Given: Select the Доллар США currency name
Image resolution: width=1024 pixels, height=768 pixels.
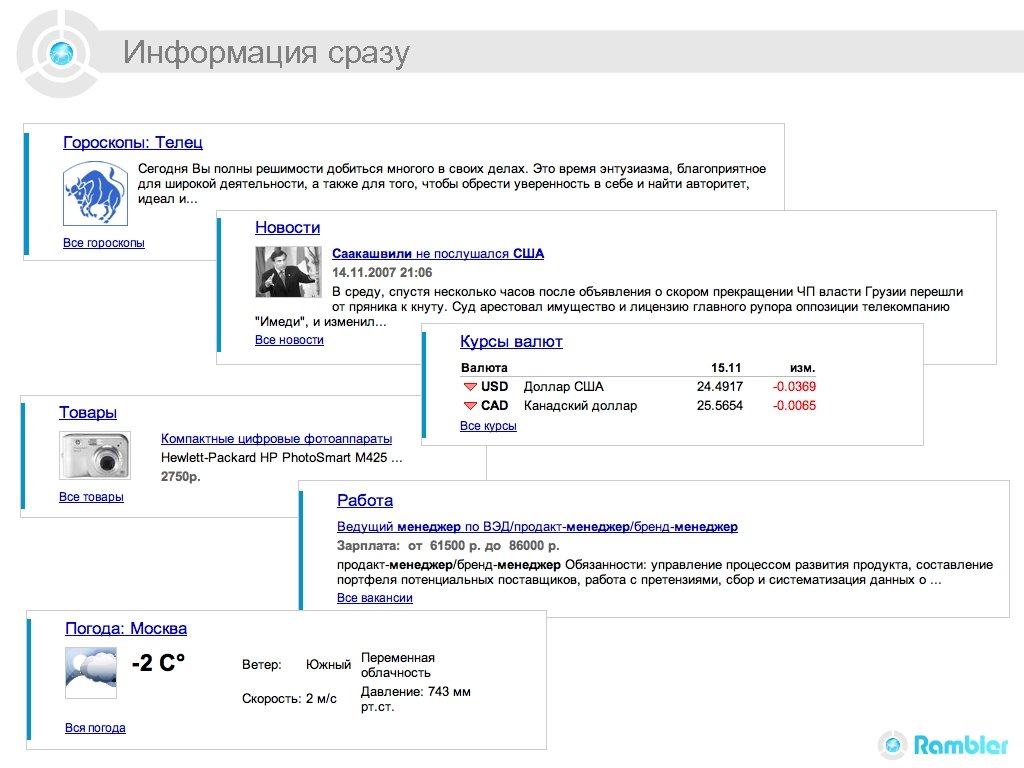Looking at the screenshot, I should pos(564,387).
